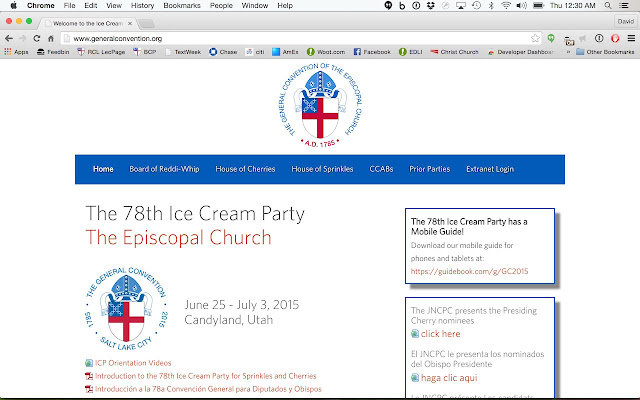Screen dimensions: 640x400
Task: Open the Facebook bookmark
Action: (x=372, y=52)
